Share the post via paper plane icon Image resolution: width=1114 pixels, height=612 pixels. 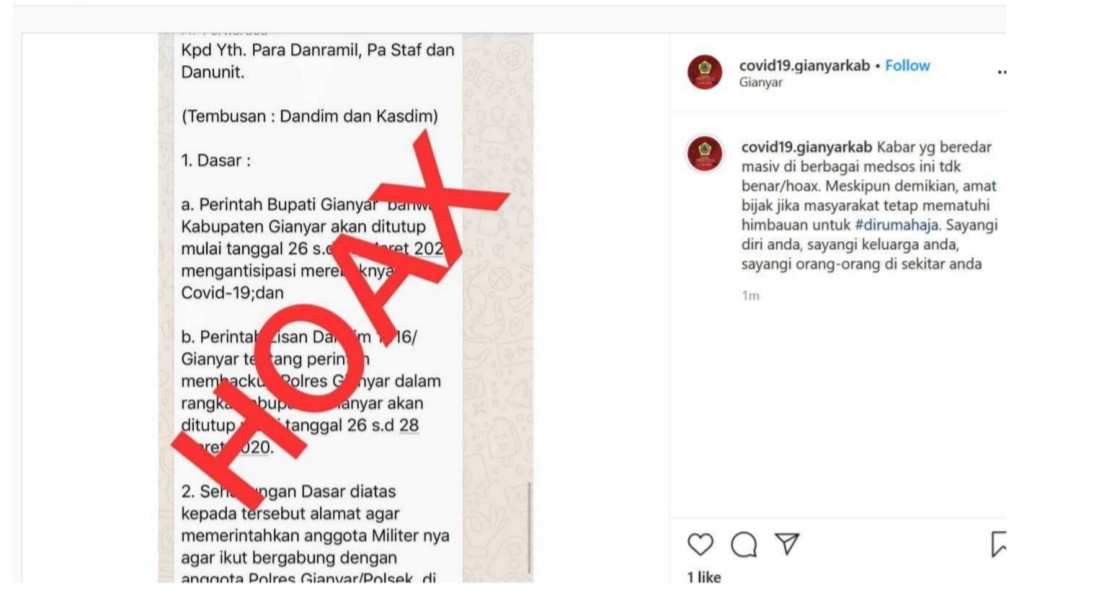[x=787, y=544]
